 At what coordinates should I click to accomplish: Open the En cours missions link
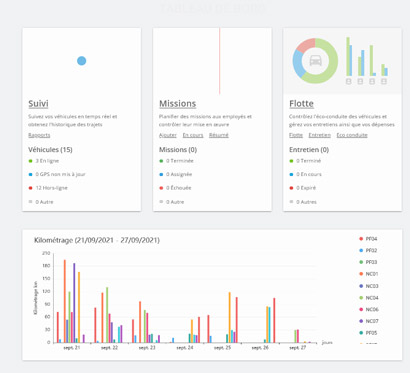pos(193,135)
